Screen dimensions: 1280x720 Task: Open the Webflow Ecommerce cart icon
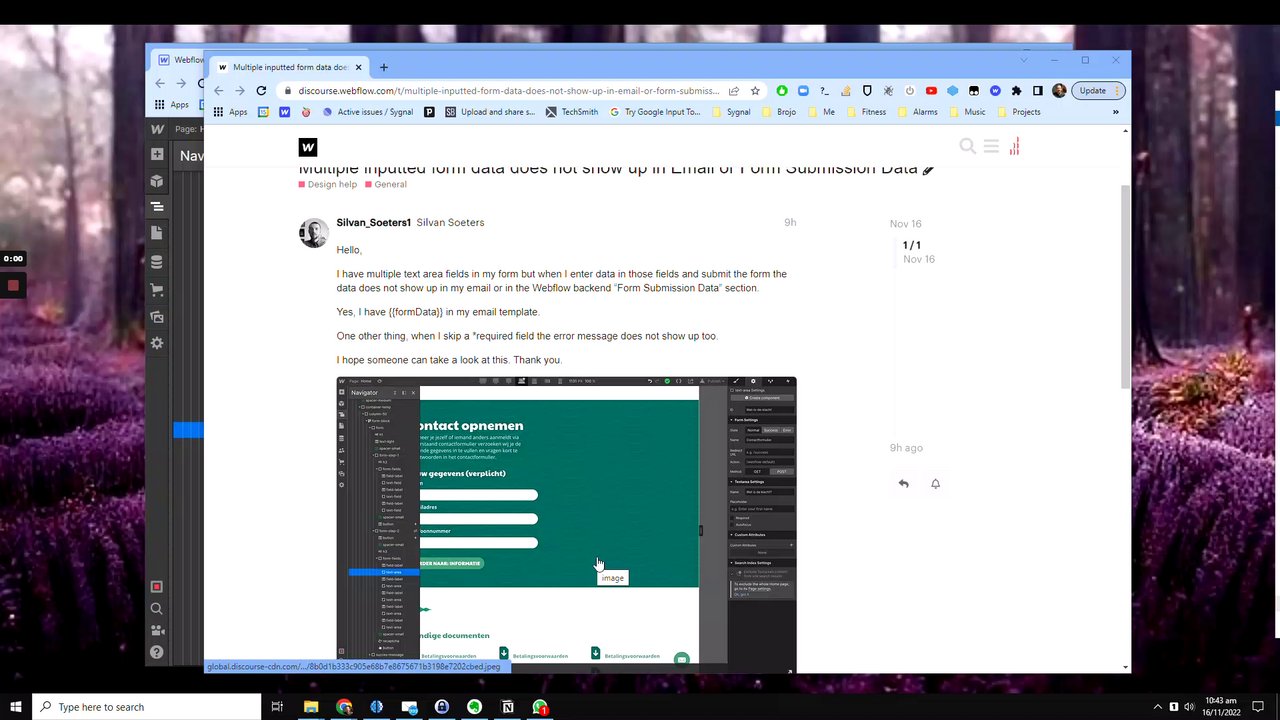click(157, 290)
